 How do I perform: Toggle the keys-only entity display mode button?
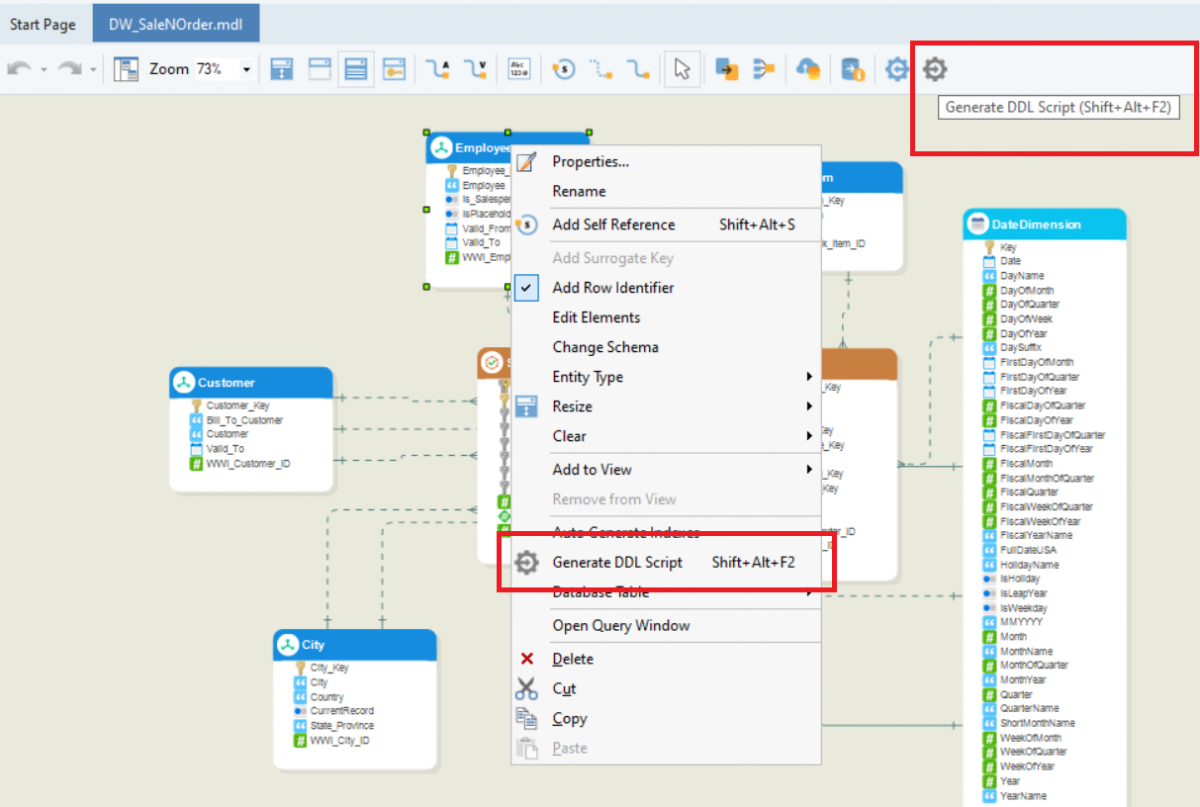tap(395, 68)
